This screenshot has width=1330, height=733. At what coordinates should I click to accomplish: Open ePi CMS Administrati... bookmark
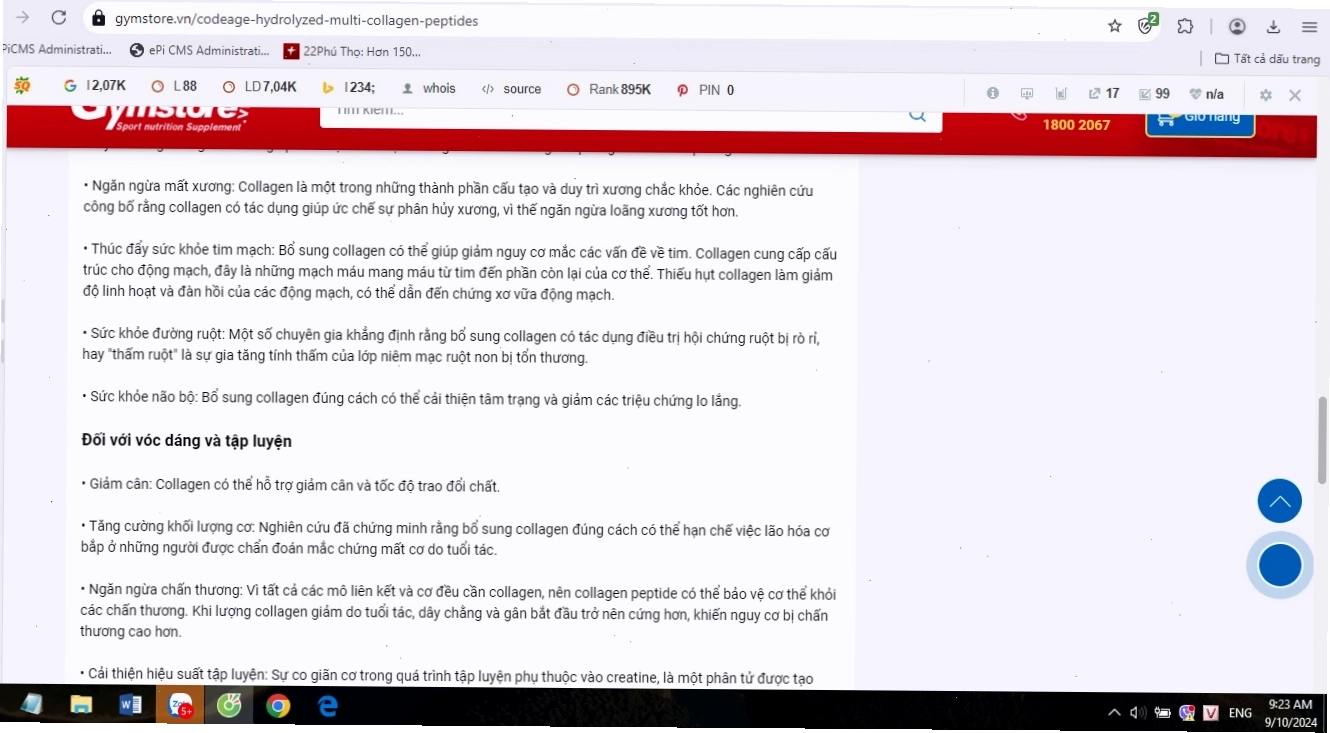pos(200,51)
